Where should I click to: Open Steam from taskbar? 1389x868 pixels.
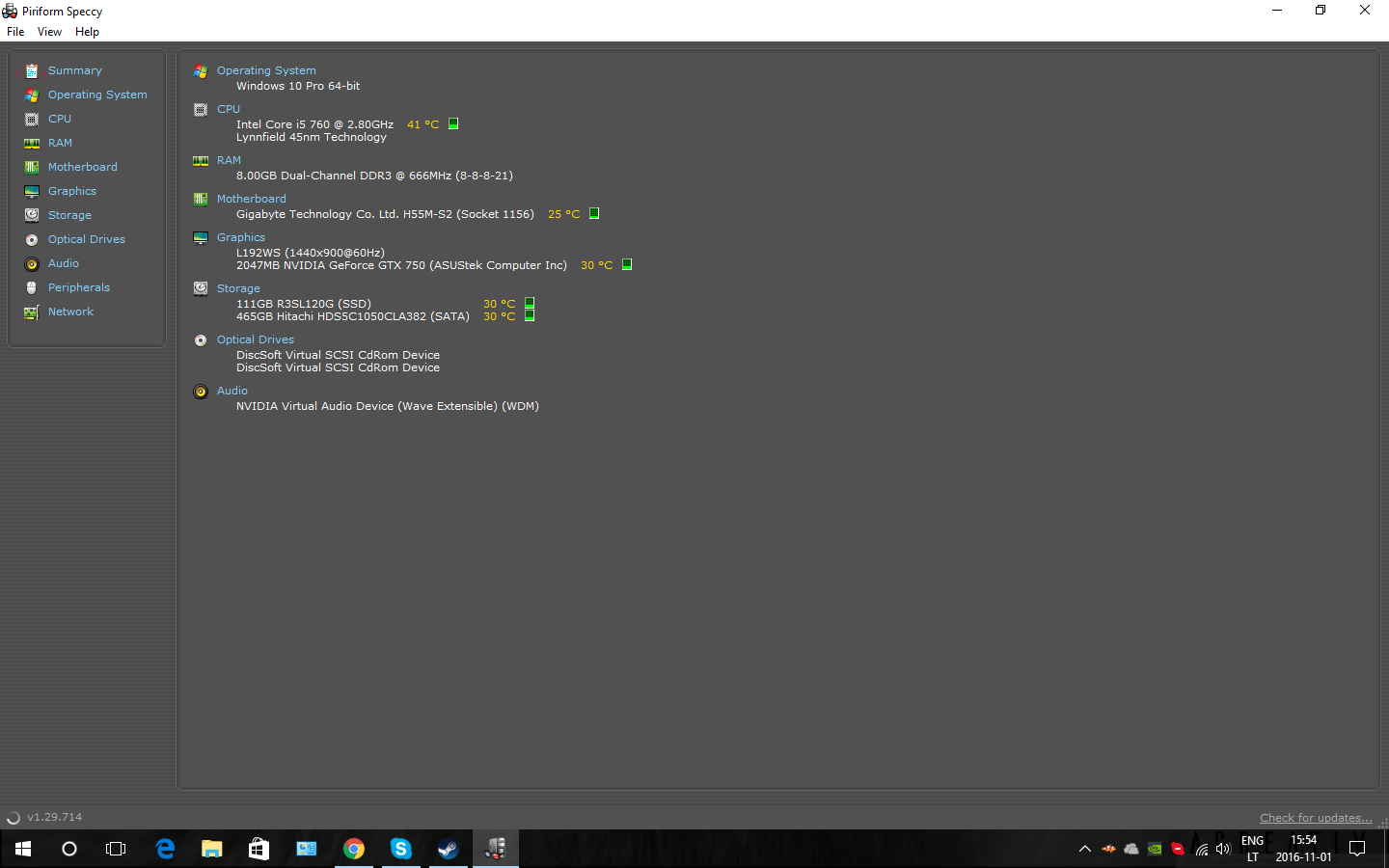pyautogui.click(x=449, y=849)
